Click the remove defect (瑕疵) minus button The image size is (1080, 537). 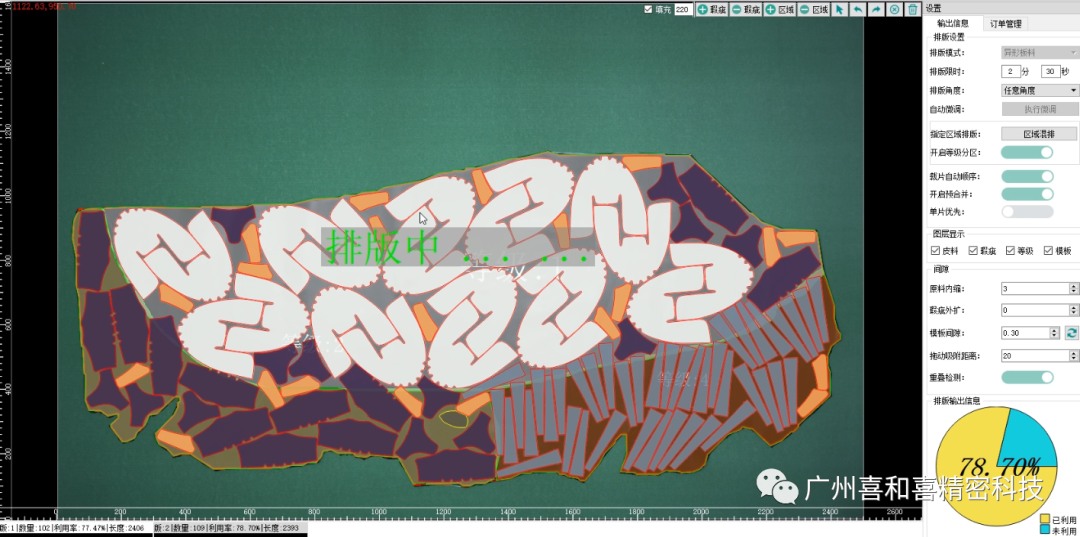click(x=745, y=10)
